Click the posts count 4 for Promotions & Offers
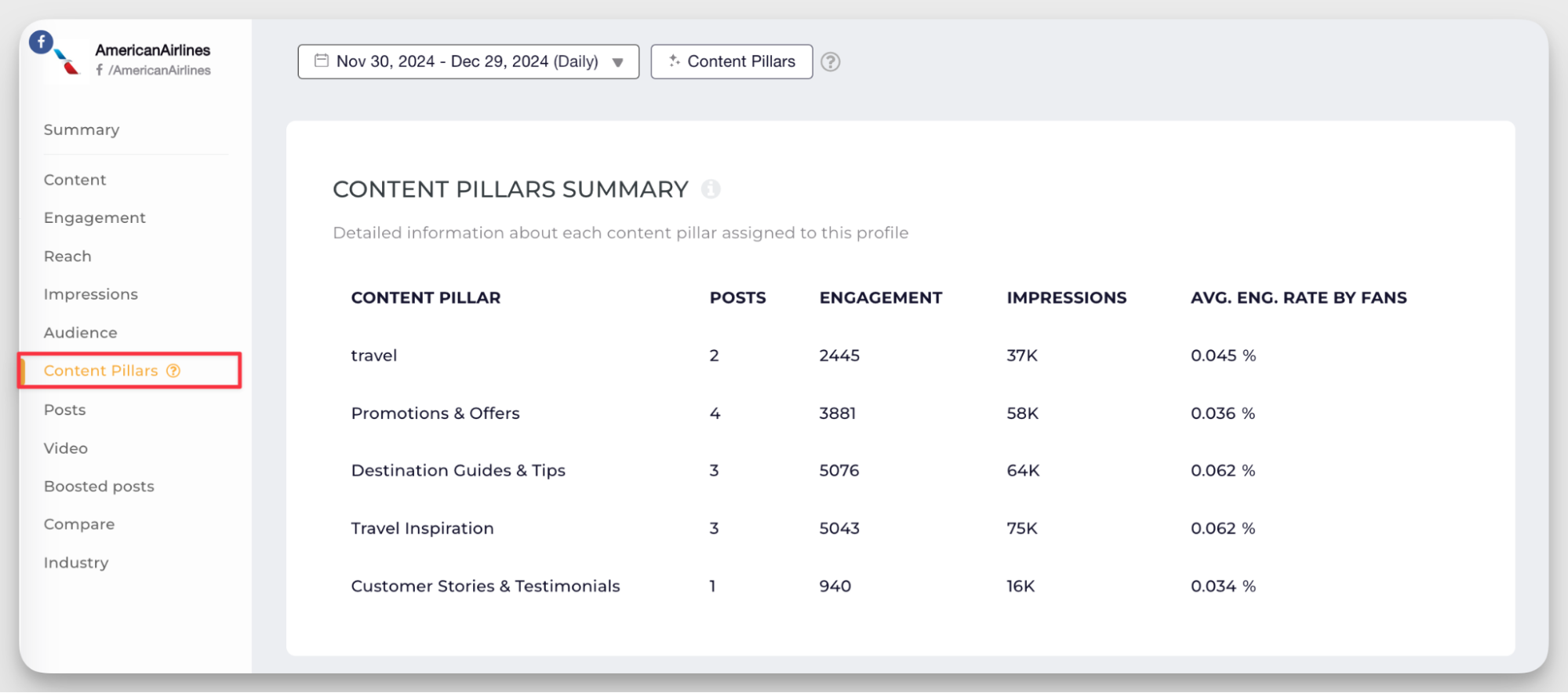The image size is (1568, 693). [715, 414]
